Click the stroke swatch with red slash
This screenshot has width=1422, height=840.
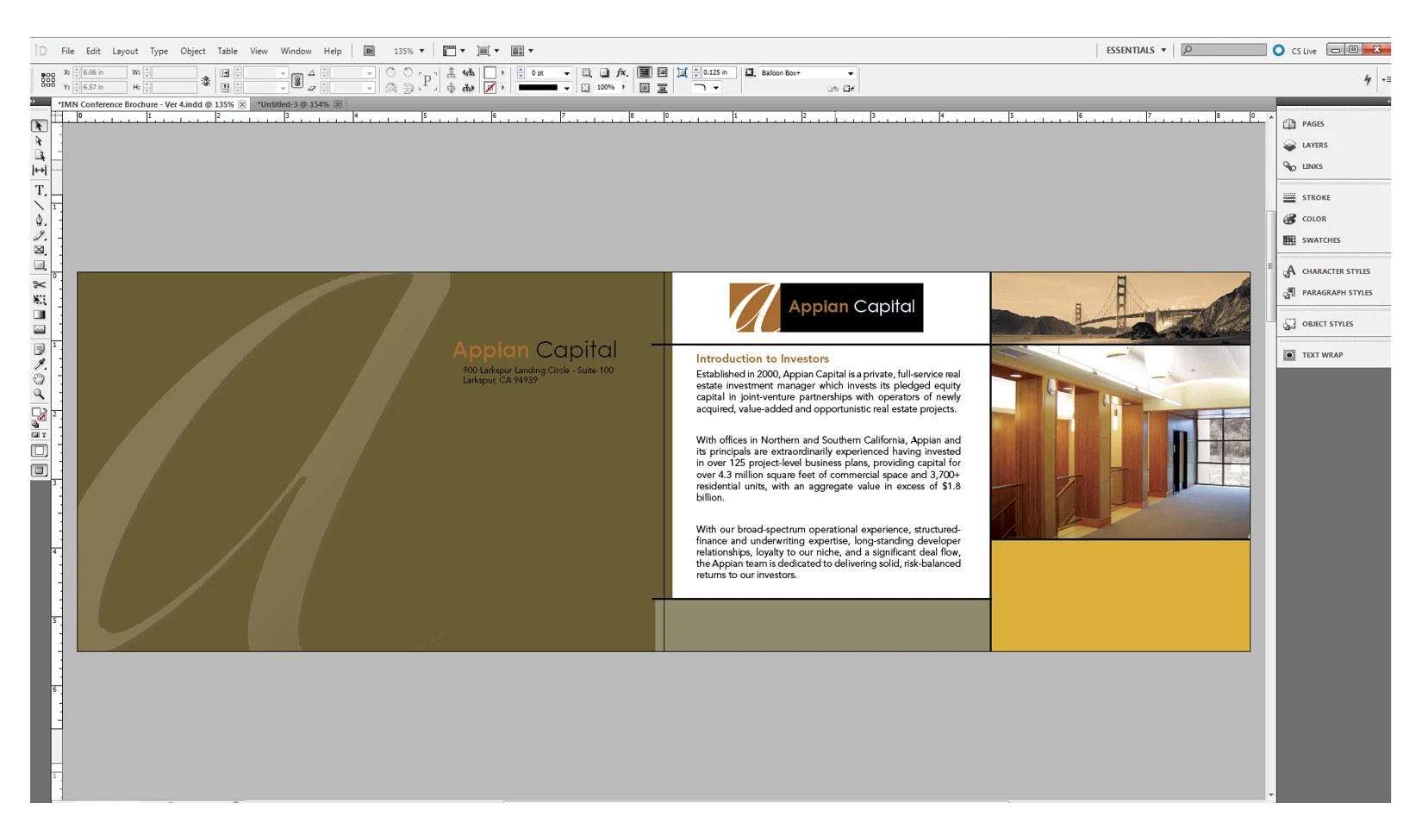click(490, 88)
